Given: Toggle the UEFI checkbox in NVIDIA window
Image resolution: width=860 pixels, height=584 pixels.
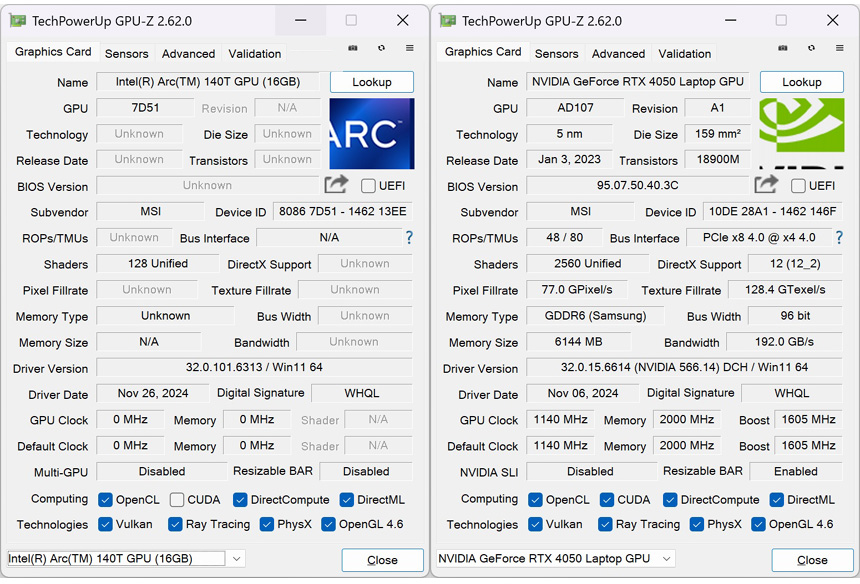Looking at the screenshot, I should click(x=798, y=186).
